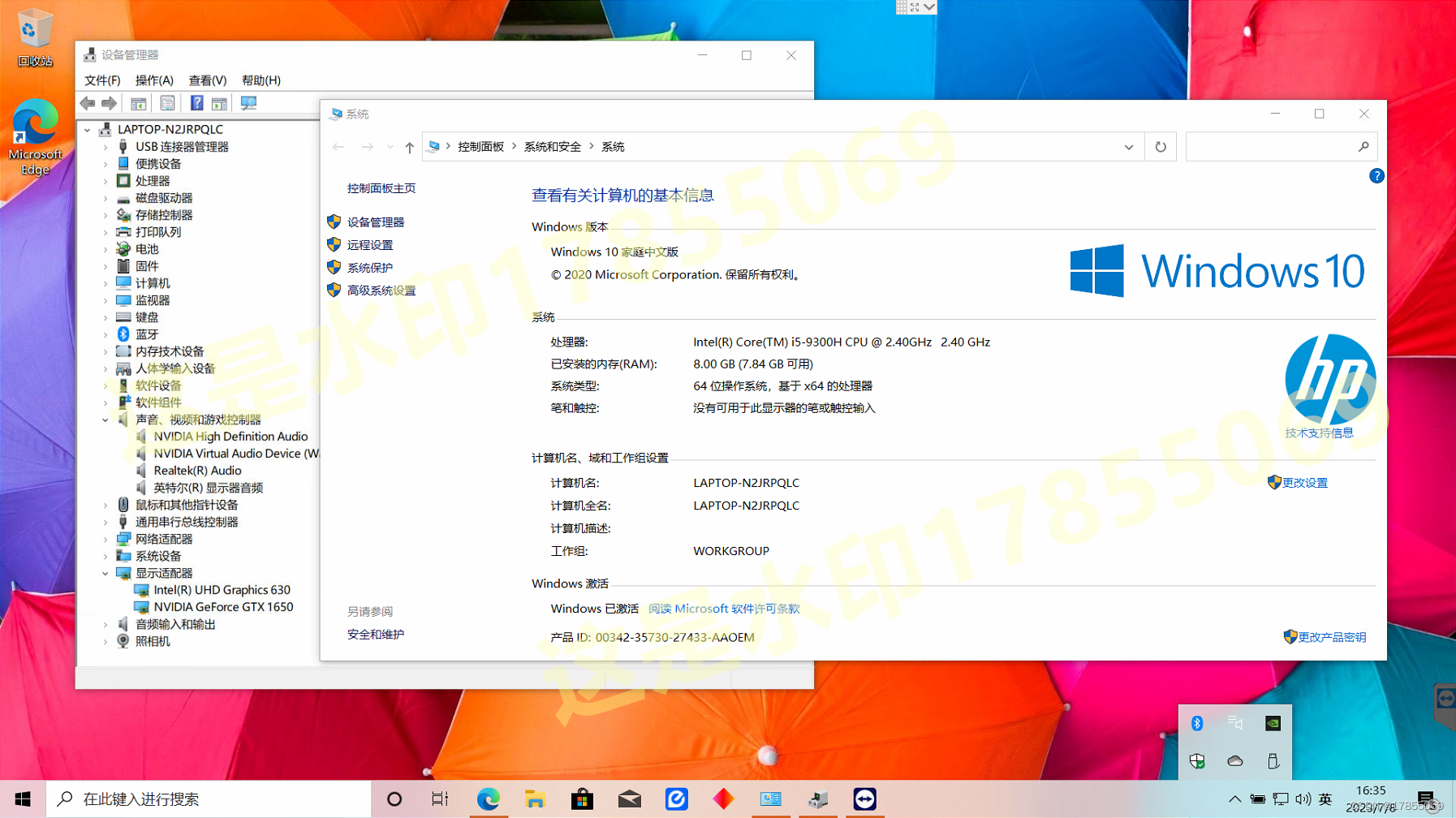The image size is (1456, 818).
Task: Open File Explorer from the taskbar
Action: [x=535, y=799]
